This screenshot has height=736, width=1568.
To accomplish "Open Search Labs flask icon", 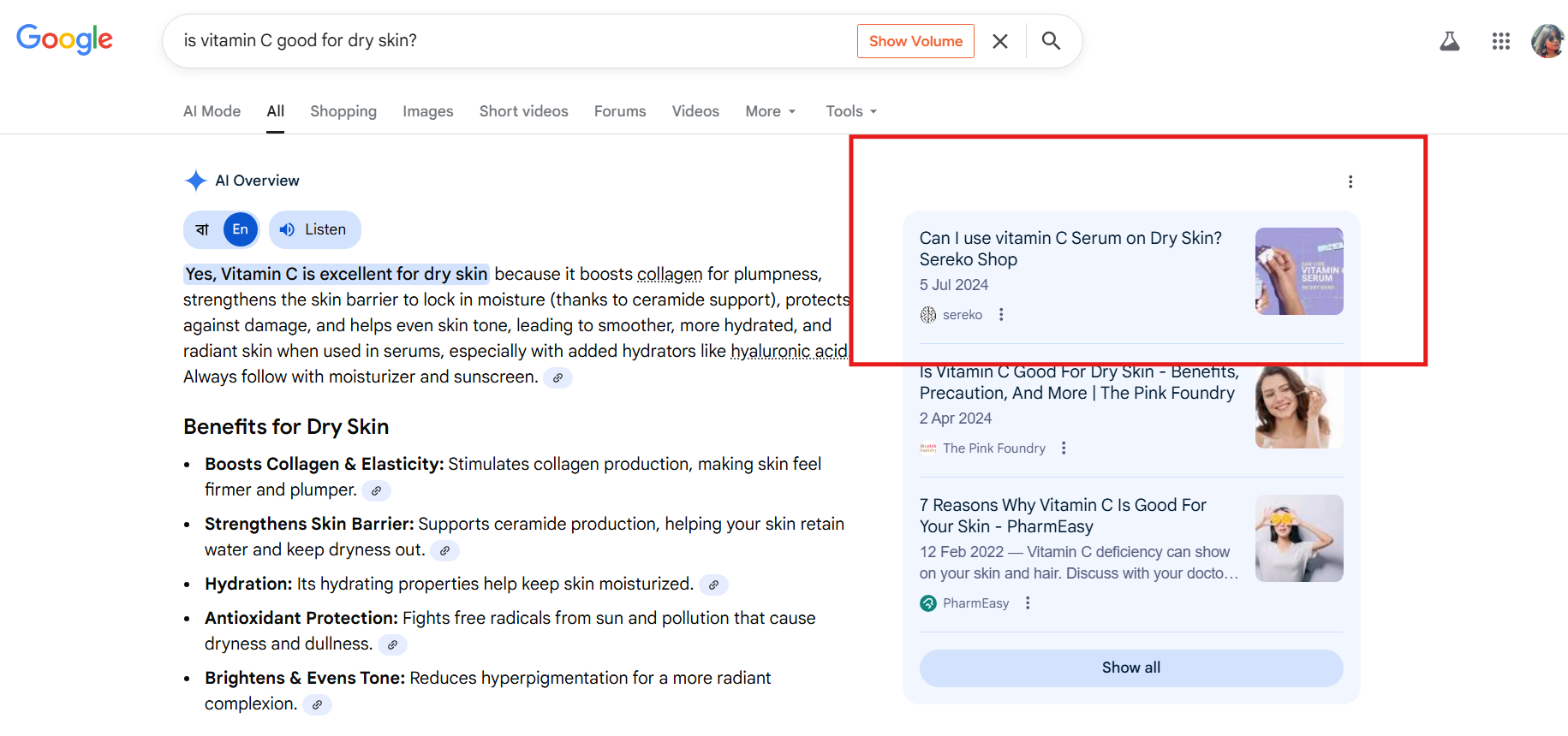I will [x=1449, y=41].
